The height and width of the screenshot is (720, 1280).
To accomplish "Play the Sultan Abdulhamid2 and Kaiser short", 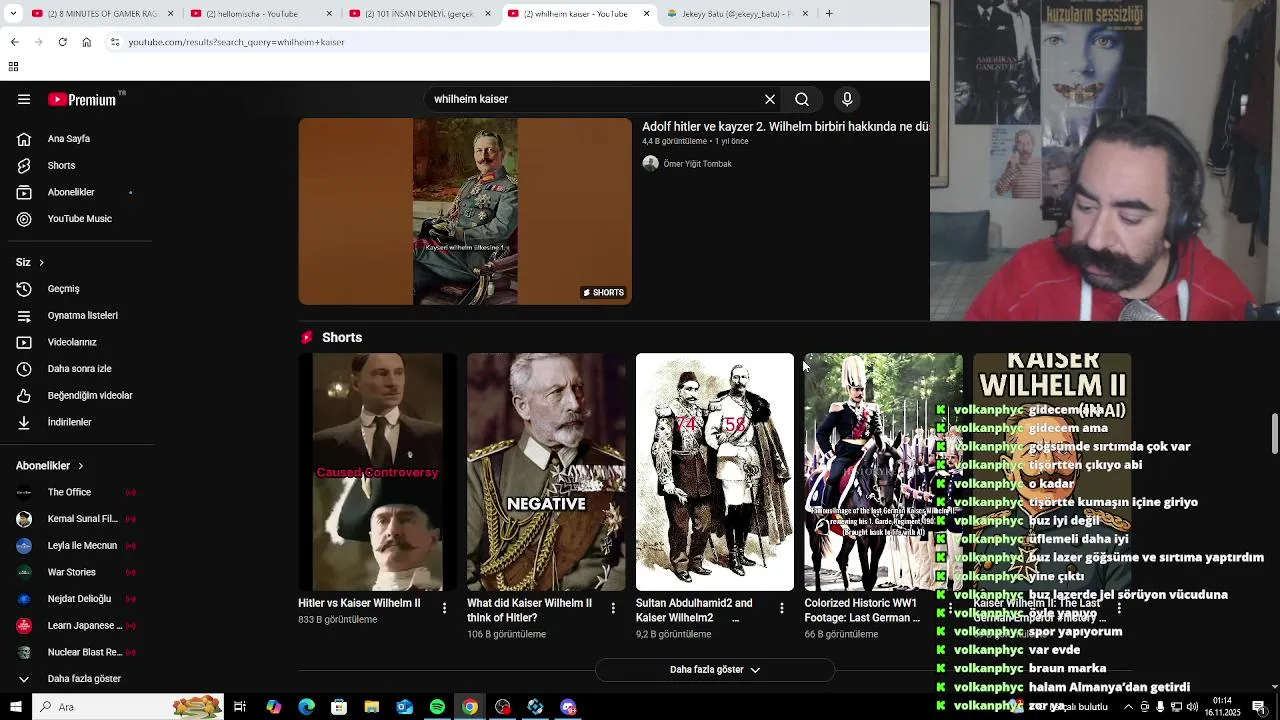I will [715, 472].
